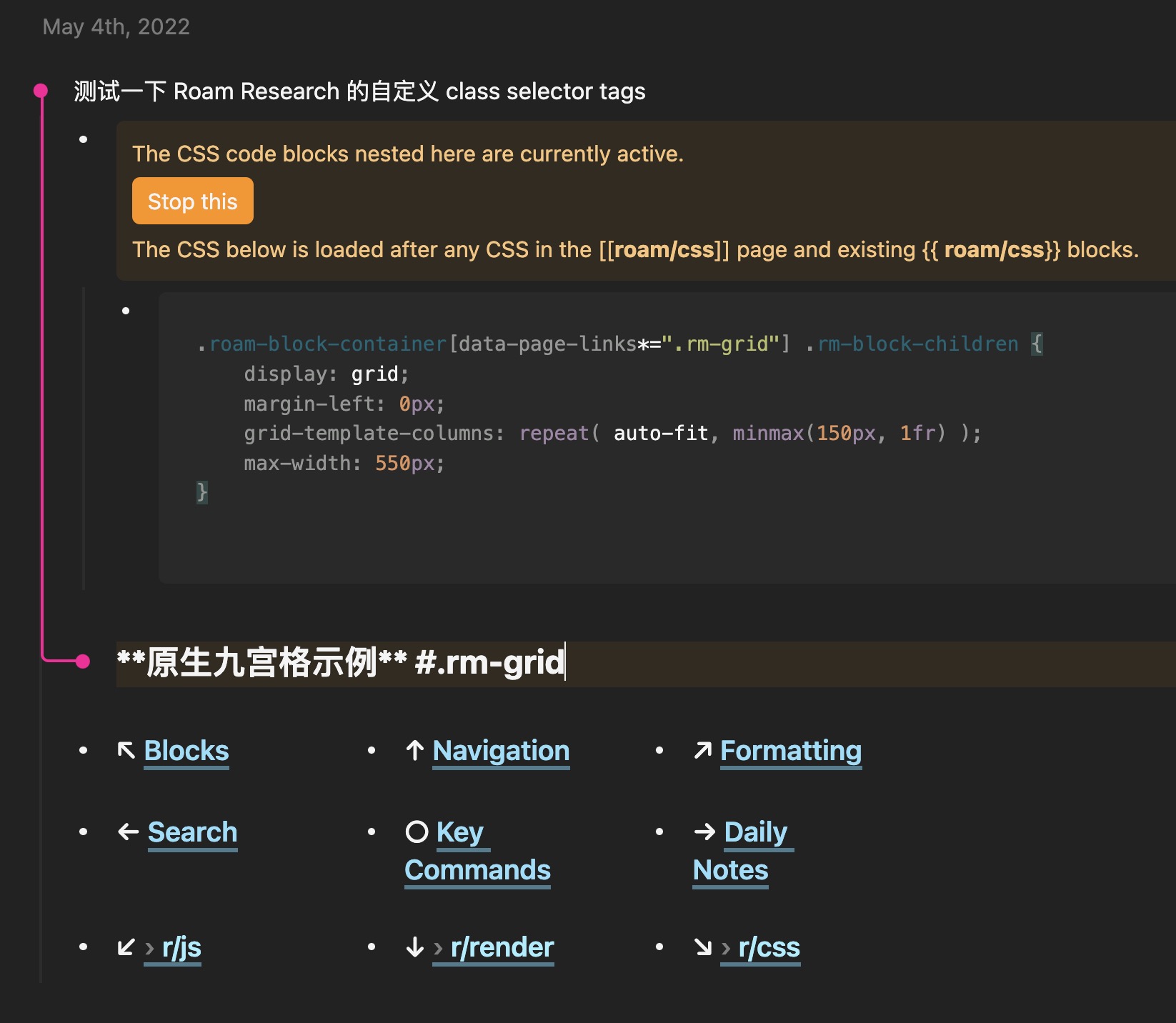The height and width of the screenshot is (1023, 1176).
Task: Click the bullet before the r/js item
Action: (x=84, y=947)
